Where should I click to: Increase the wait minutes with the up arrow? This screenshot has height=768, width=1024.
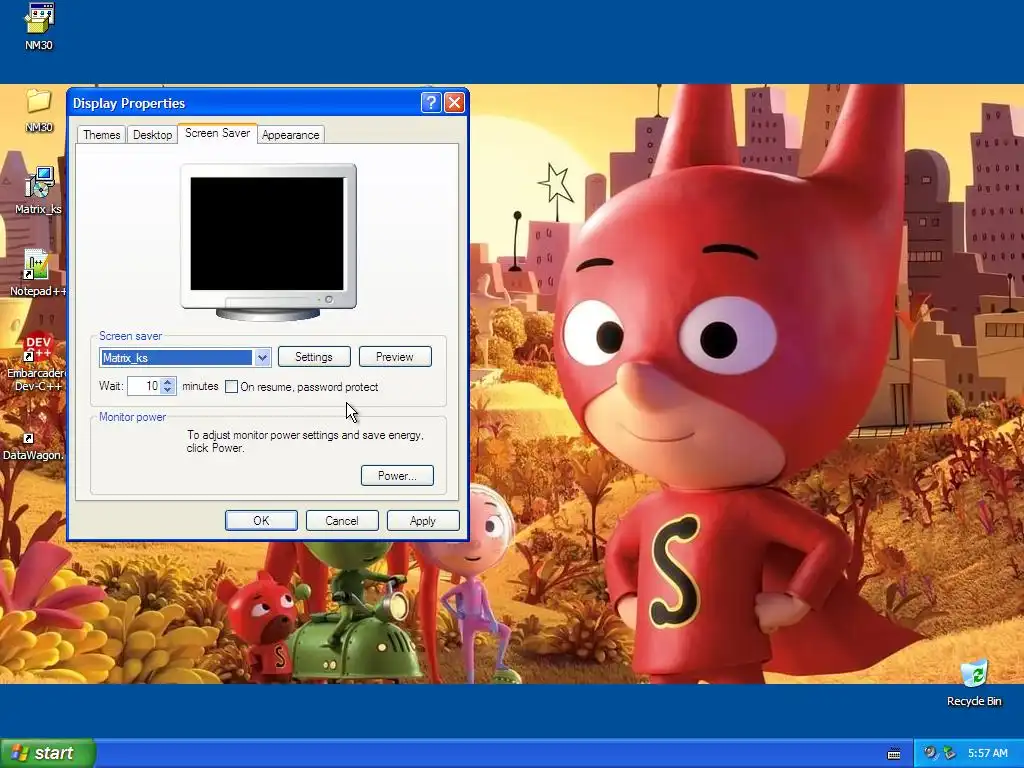168,382
